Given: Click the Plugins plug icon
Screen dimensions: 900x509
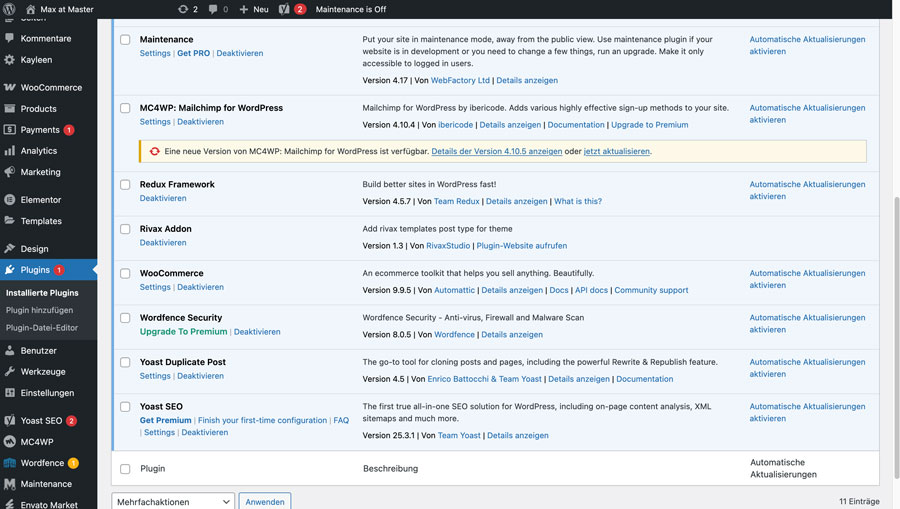Looking at the screenshot, I should click(x=9, y=270).
